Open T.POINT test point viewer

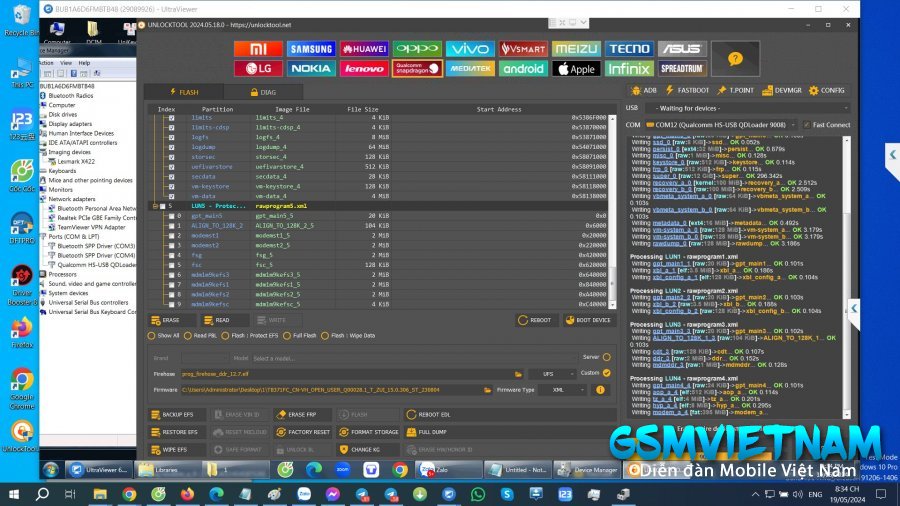coord(736,91)
